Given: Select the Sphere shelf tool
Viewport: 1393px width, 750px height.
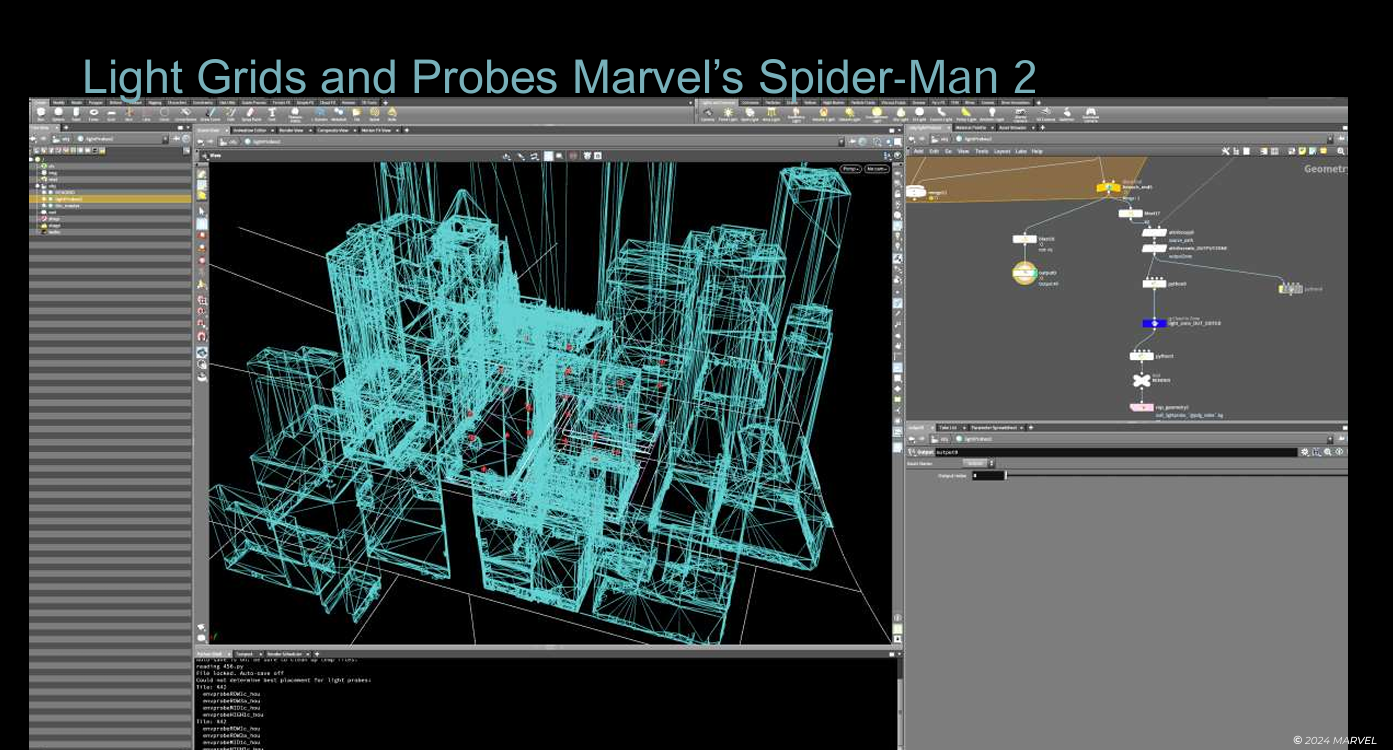Looking at the screenshot, I should 59,112.
